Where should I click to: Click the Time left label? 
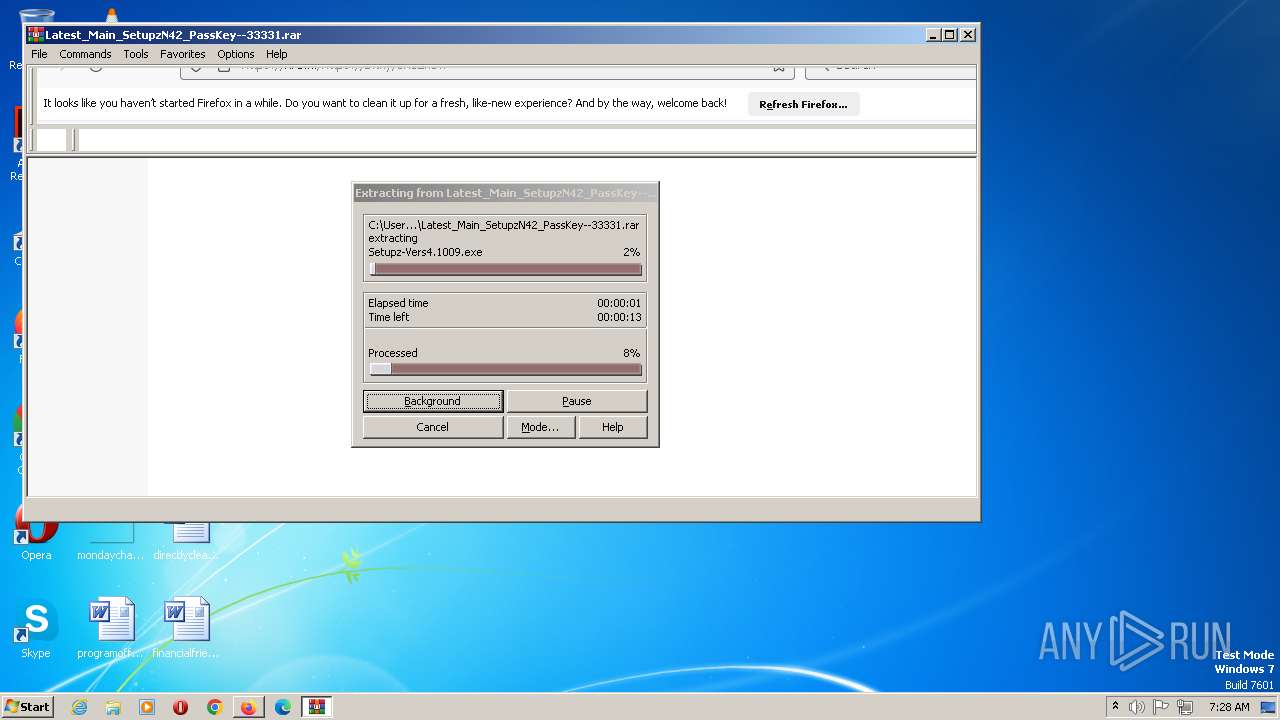(x=389, y=317)
